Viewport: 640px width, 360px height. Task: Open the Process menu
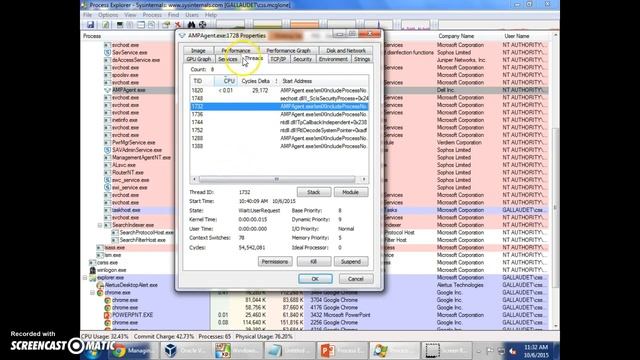[152, 15]
